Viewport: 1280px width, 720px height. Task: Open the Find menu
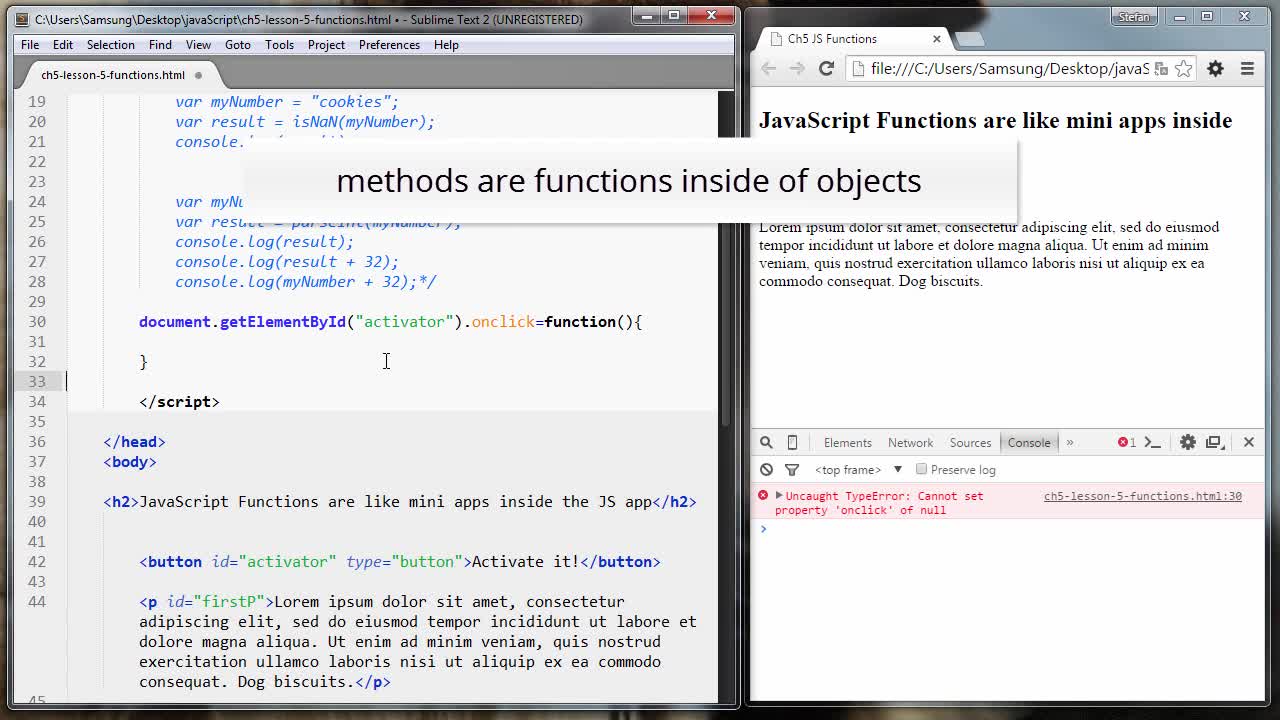pos(160,44)
